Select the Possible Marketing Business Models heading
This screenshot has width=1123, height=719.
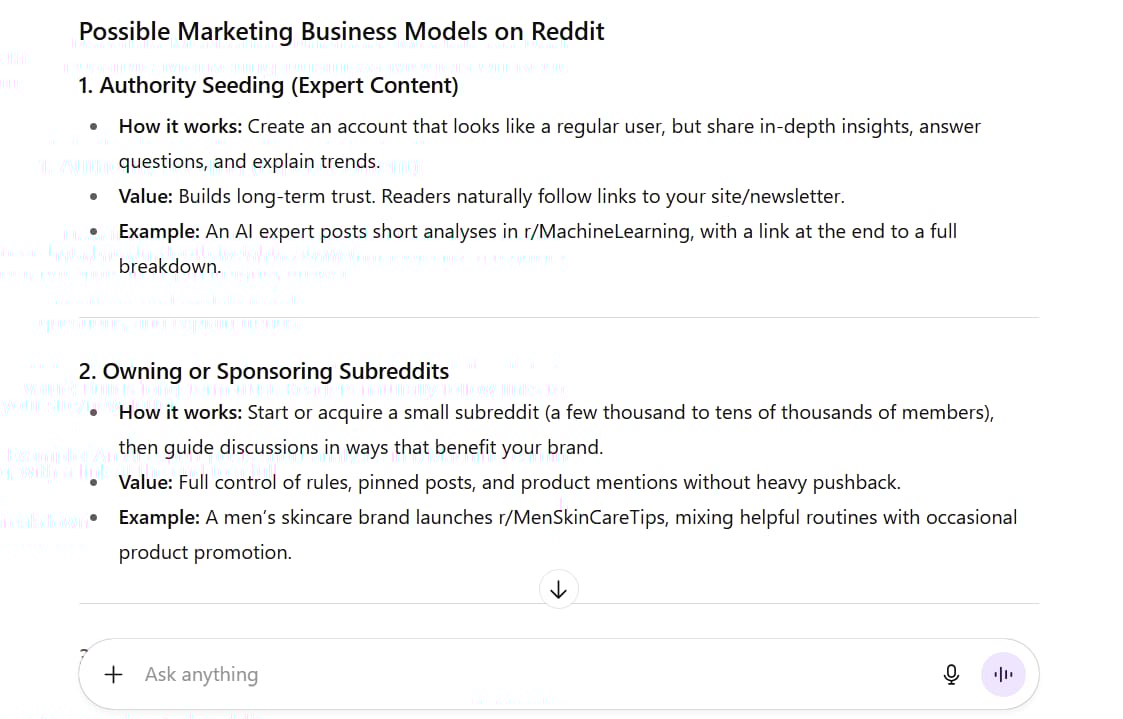click(342, 32)
